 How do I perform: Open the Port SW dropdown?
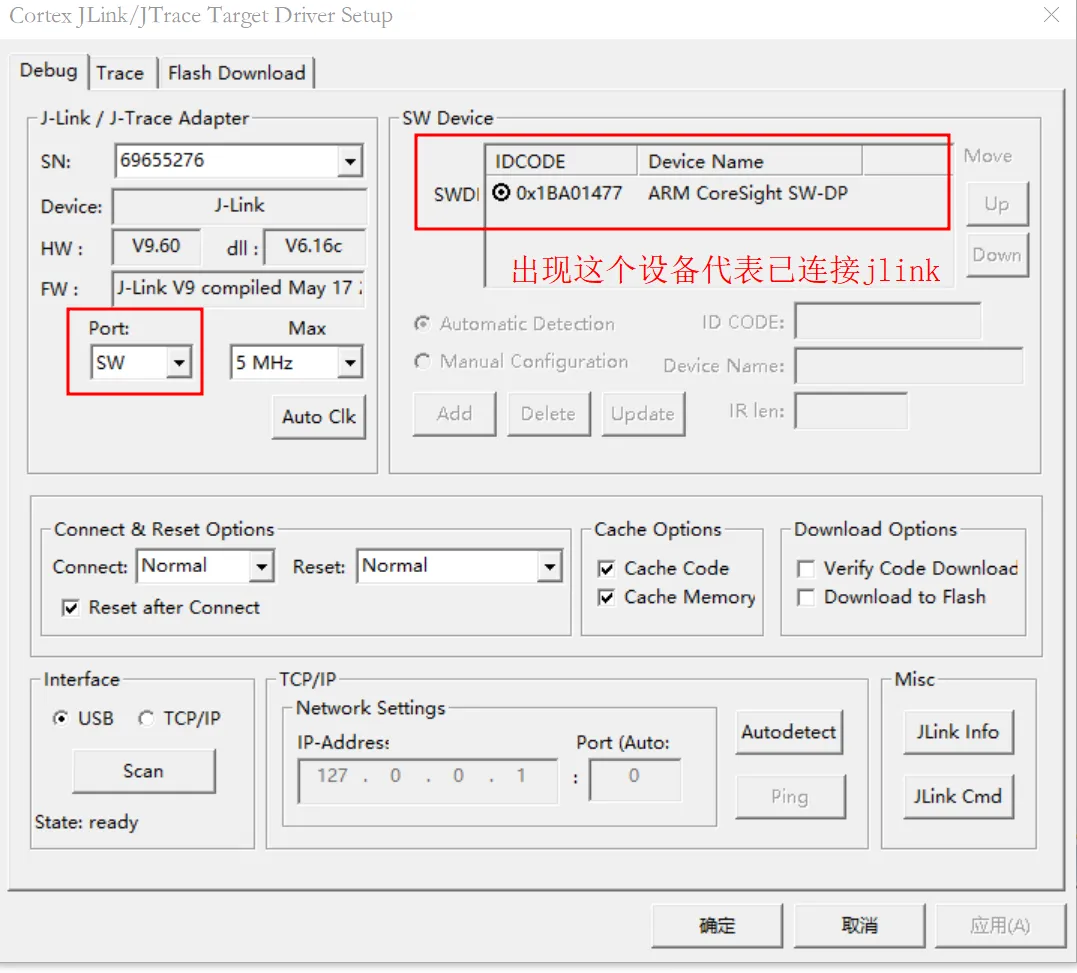(x=179, y=362)
